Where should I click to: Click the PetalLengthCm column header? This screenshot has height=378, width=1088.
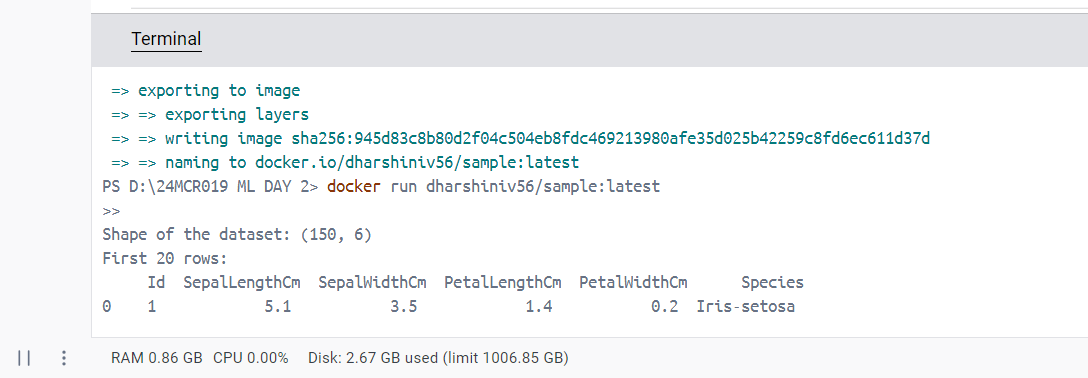(x=503, y=283)
